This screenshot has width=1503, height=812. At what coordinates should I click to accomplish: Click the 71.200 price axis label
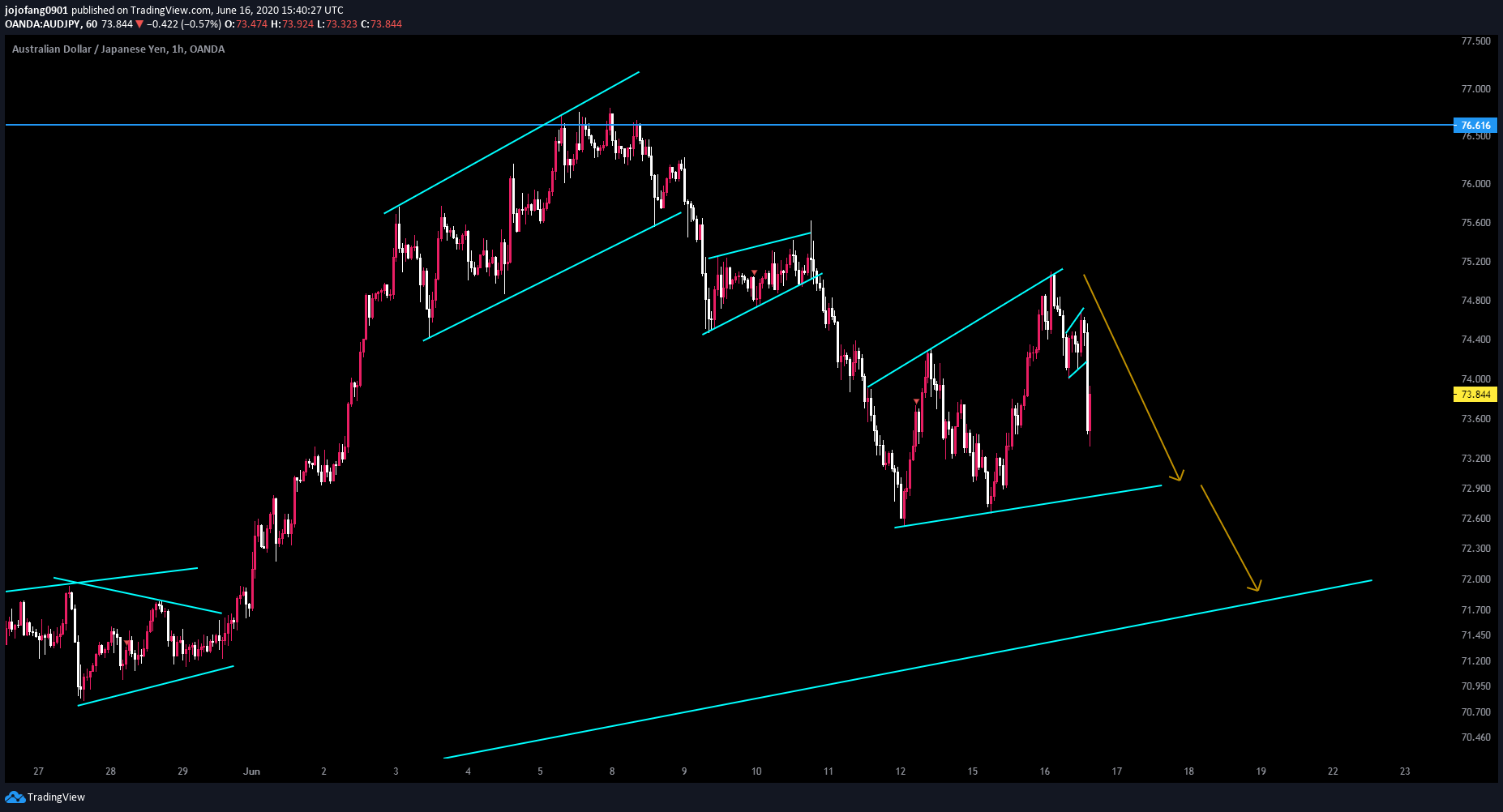point(1475,661)
